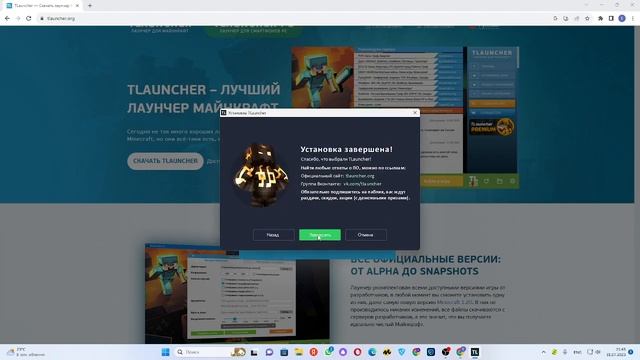Open Microsoft Edge on taskbar
Image resolution: width=640 pixels, height=360 pixels.
pyautogui.click(x=372, y=352)
